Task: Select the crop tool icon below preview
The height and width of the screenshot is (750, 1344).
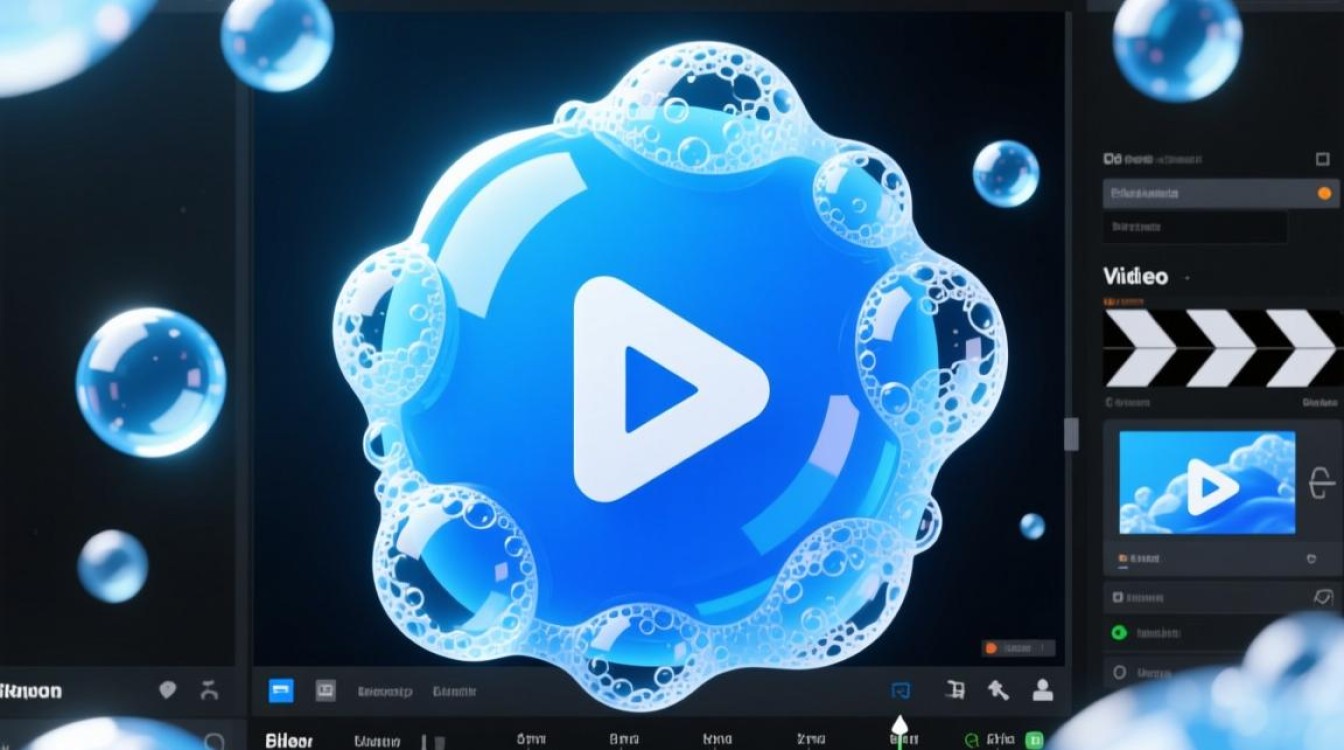Action: pyautogui.click(x=954, y=689)
